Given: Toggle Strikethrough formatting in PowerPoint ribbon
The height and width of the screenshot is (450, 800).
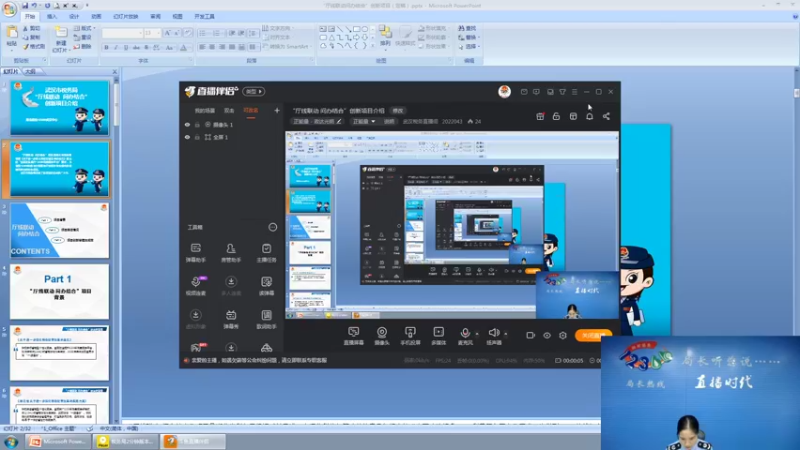Looking at the screenshot, I should coord(136,47).
